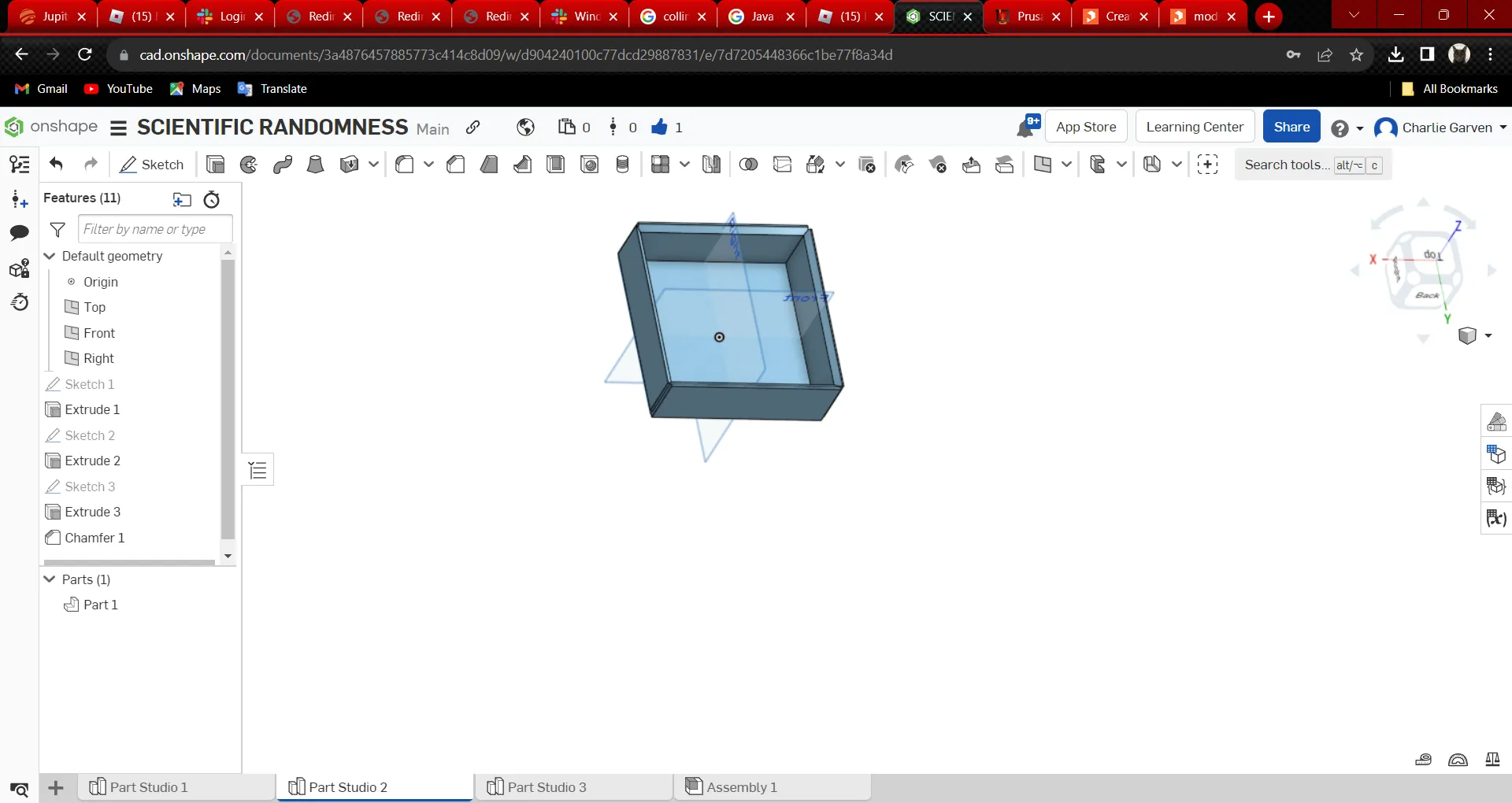This screenshot has height=803, width=1512.
Task: Show the Top plane in feature list
Action: coord(94,307)
